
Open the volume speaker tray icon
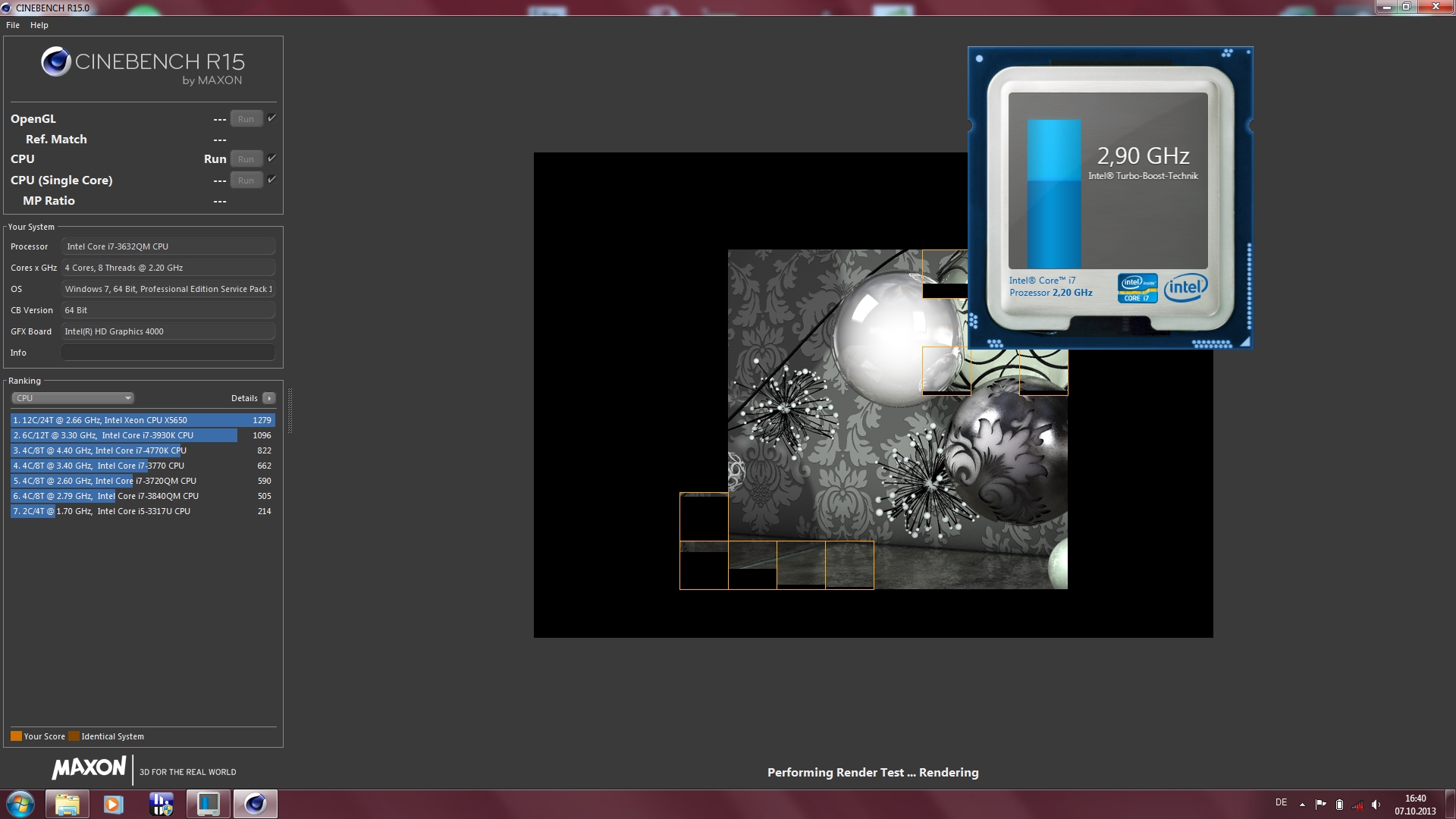click(x=1376, y=805)
